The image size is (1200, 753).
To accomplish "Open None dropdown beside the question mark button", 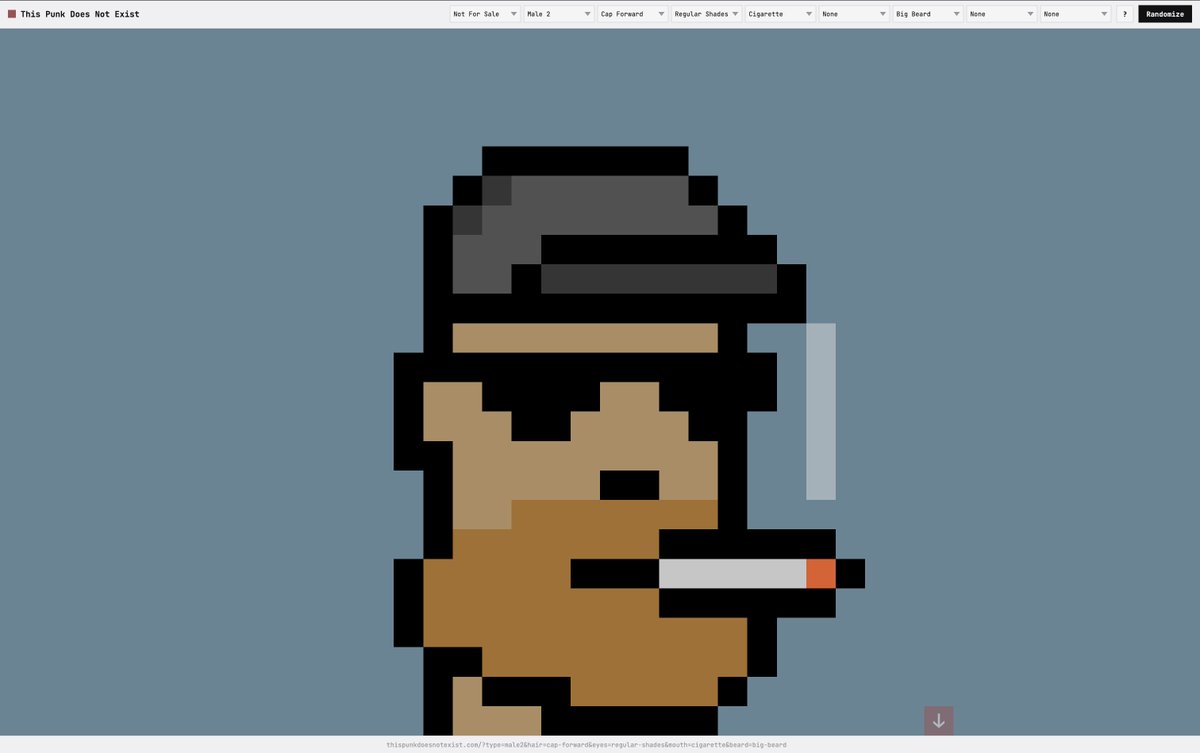I will 1076,14.
